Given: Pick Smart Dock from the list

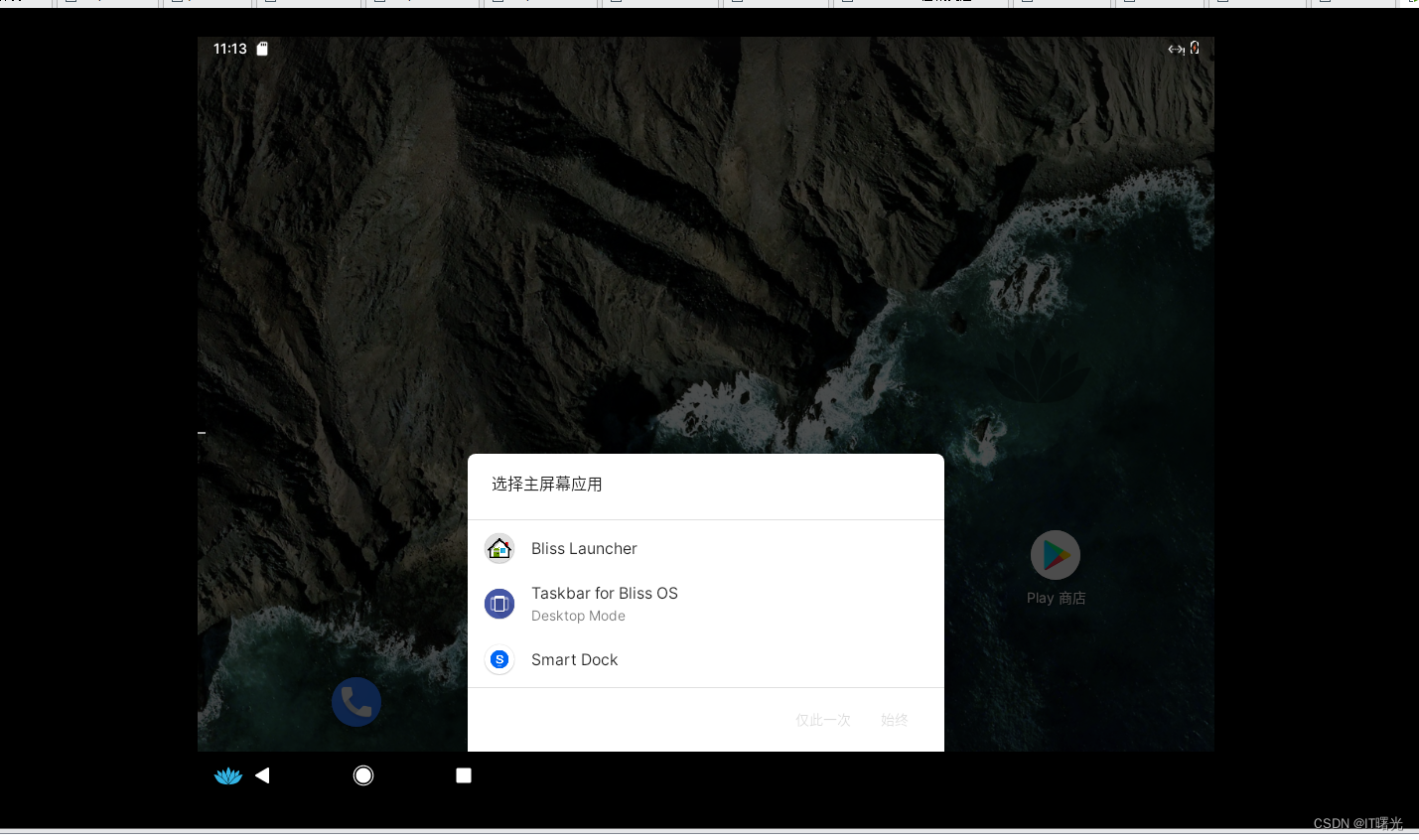Looking at the screenshot, I should (705, 659).
